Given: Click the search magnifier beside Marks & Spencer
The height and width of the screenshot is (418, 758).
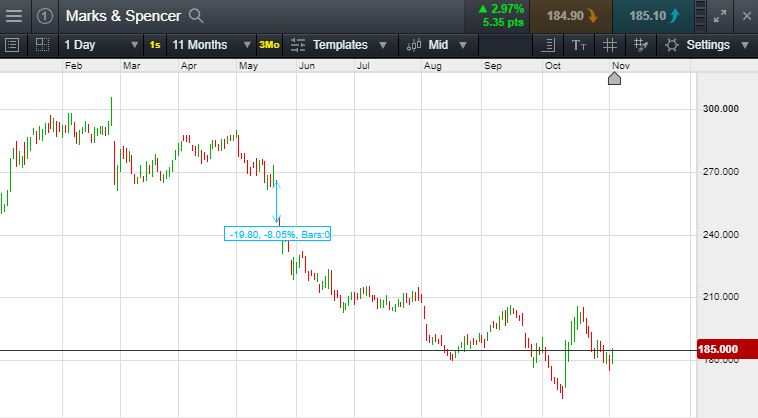Looking at the screenshot, I should pyautogui.click(x=197, y=16).
